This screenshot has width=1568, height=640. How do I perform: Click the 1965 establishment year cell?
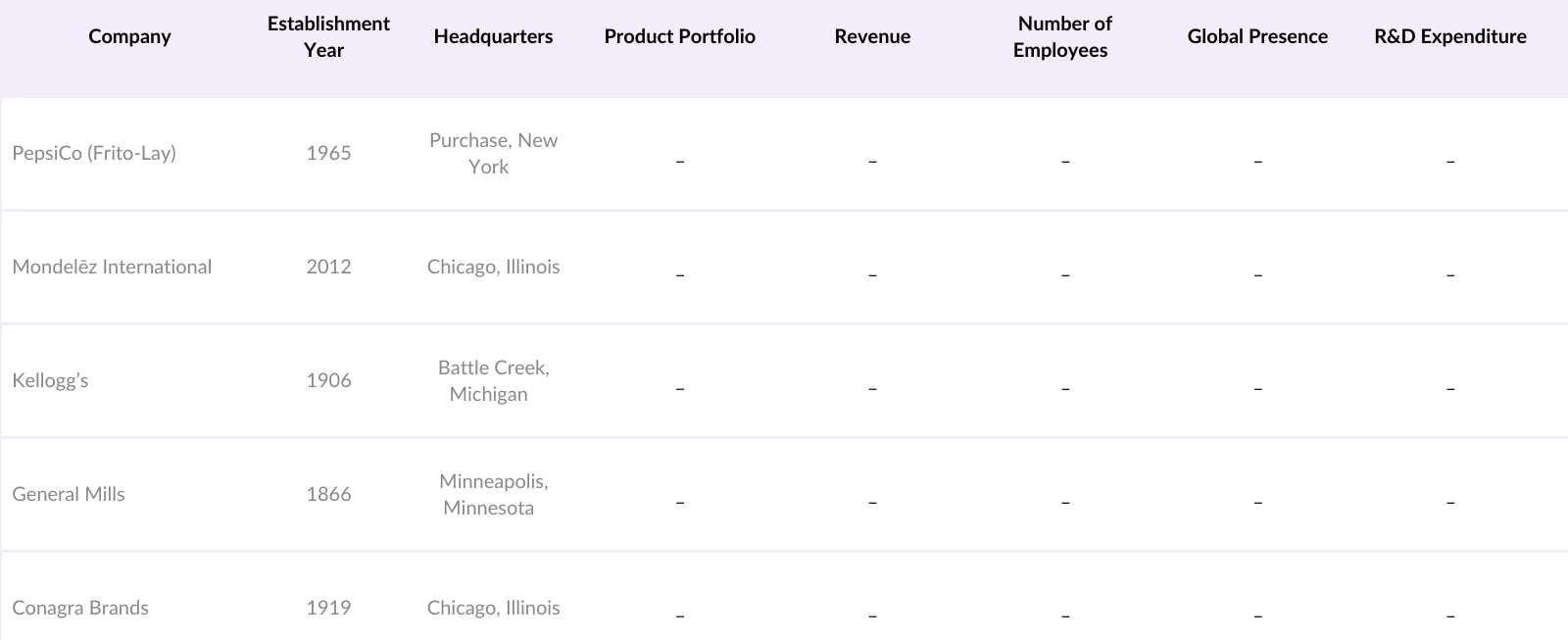point(328,153)
